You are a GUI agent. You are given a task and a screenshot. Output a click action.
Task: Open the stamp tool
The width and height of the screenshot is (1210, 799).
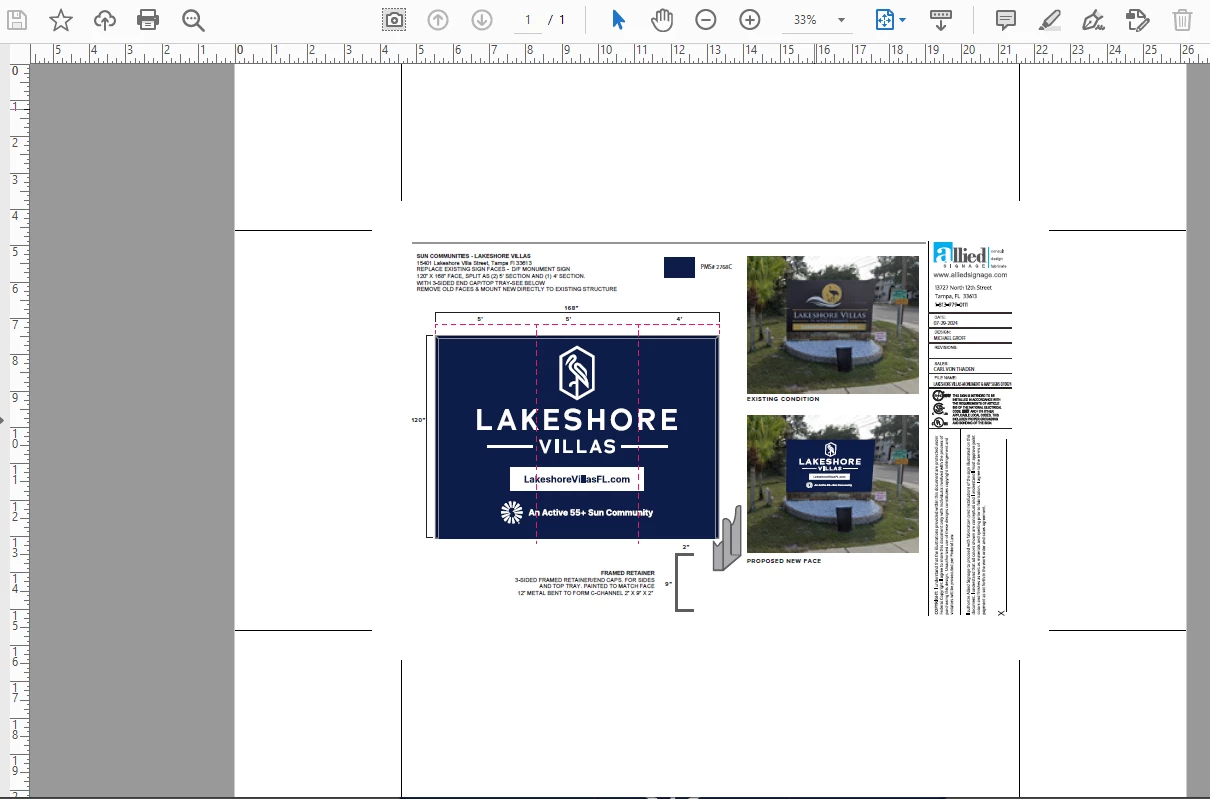1137,20
